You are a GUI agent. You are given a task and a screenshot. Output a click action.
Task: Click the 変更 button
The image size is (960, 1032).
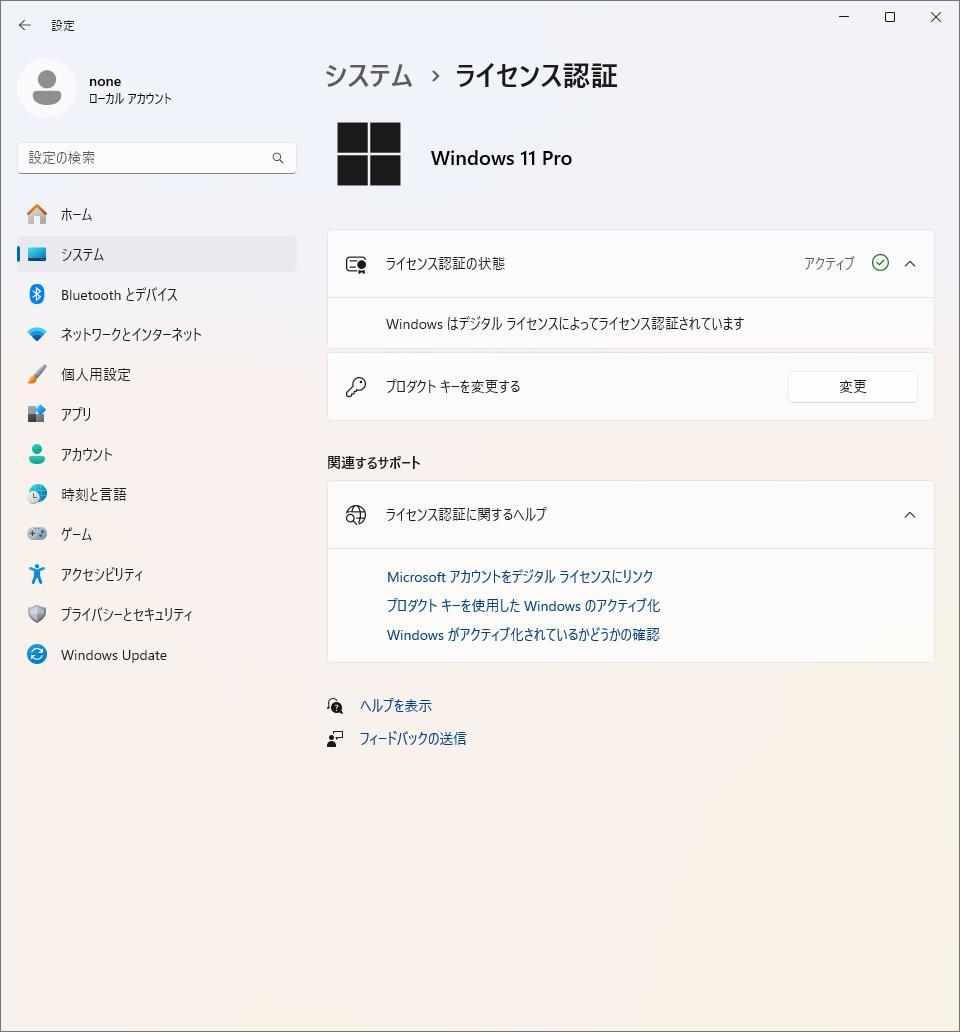tap(853, 387)
